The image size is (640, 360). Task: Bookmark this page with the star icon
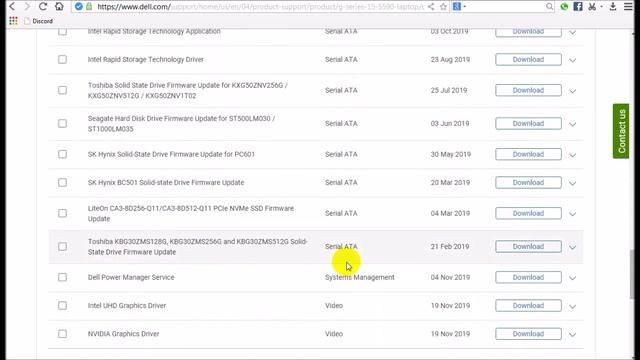click(x=443, y=7)
